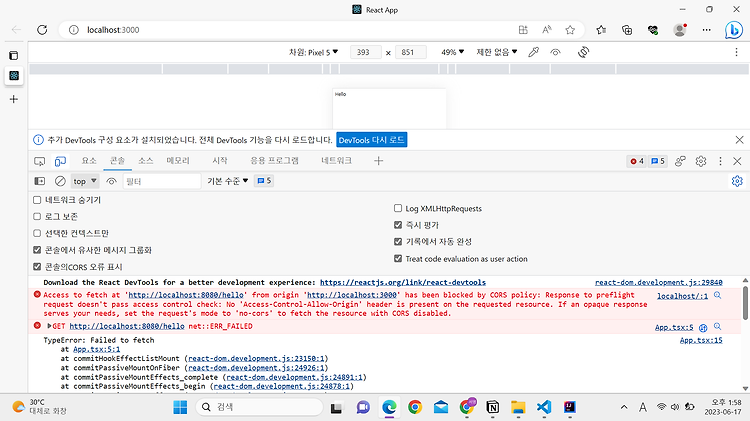Enable preserve log checkbox
The image size is (750, 421).
(37, 217)
